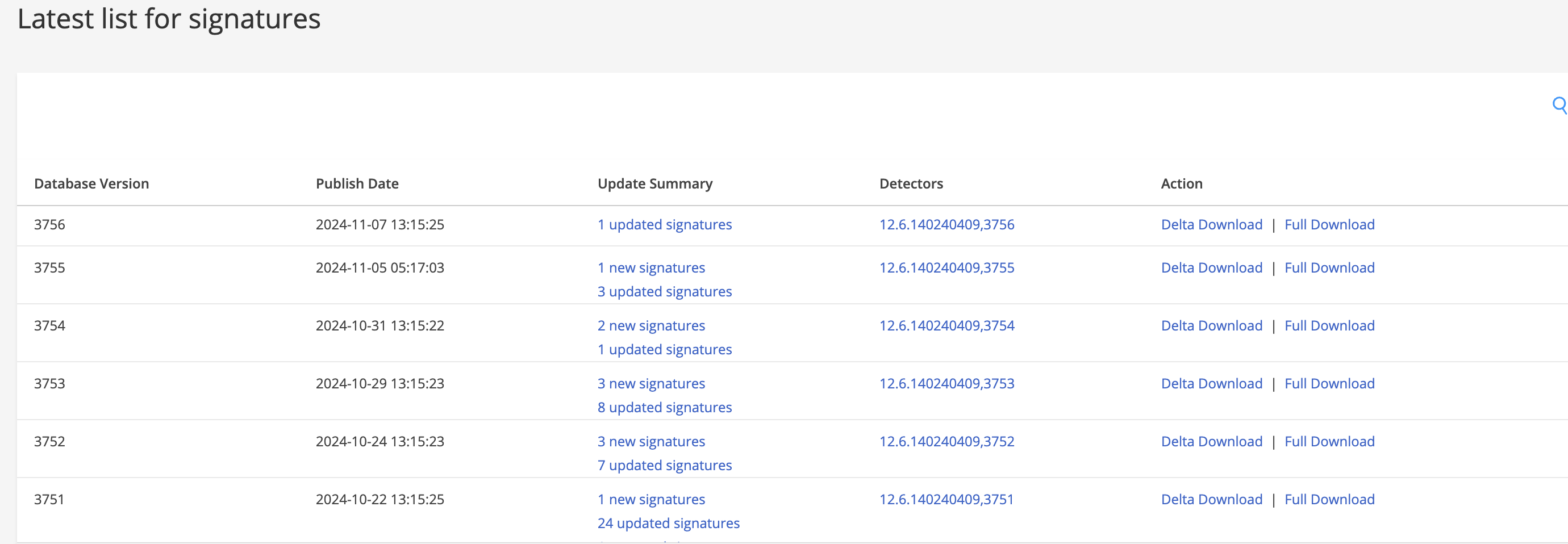Open detector 12.6.140240409,3752
Screen dimensions: 1568x544
[x=947, y=441]
